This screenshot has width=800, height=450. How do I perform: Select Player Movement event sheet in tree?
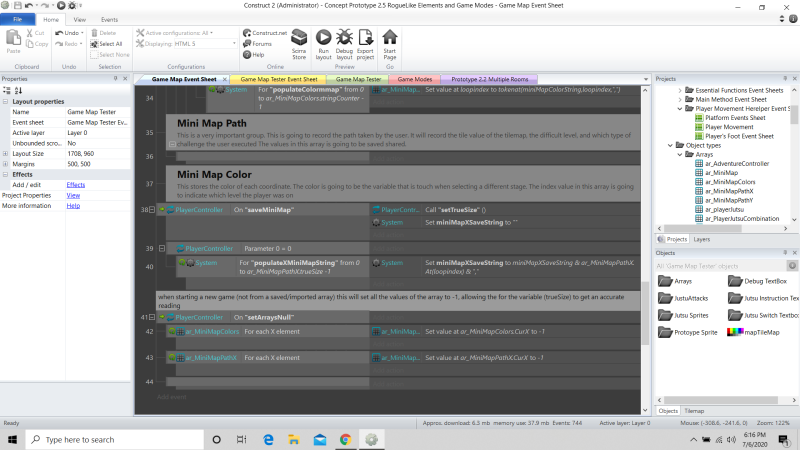point(729,127)
